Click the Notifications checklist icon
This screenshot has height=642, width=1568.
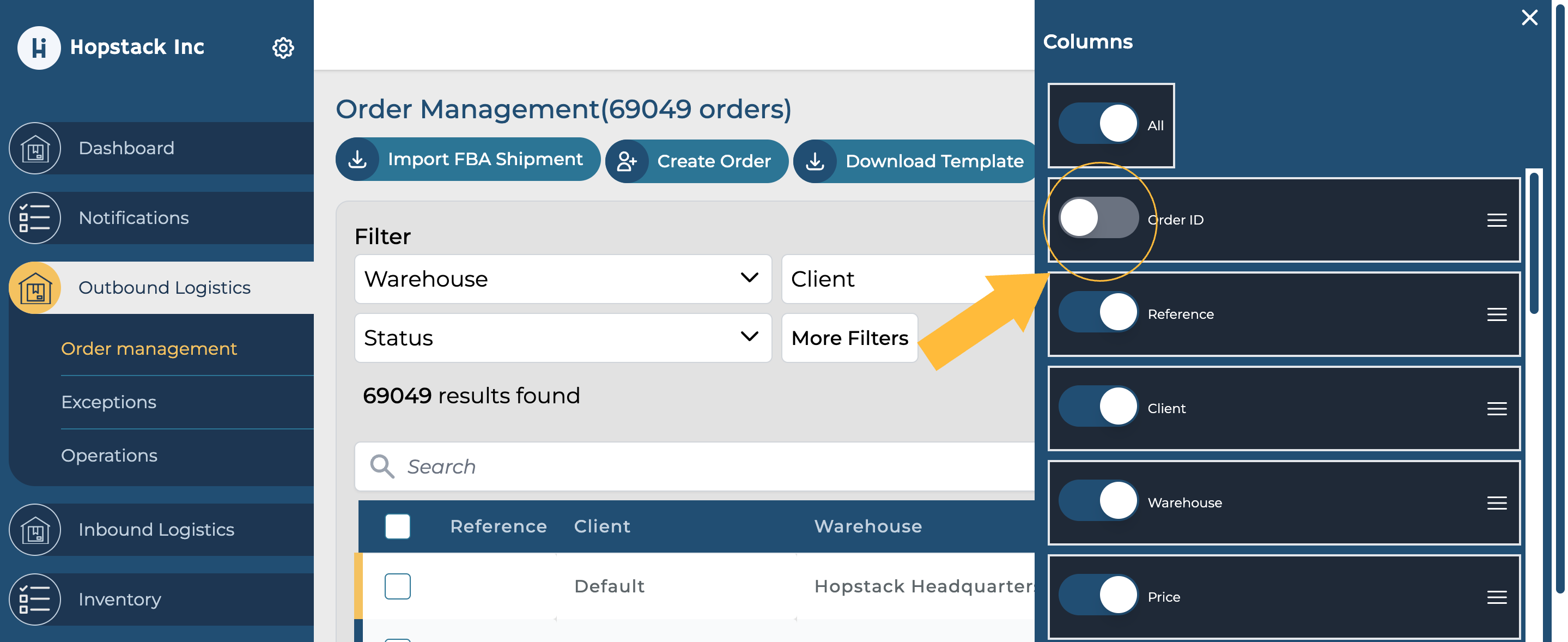[35, 218]
